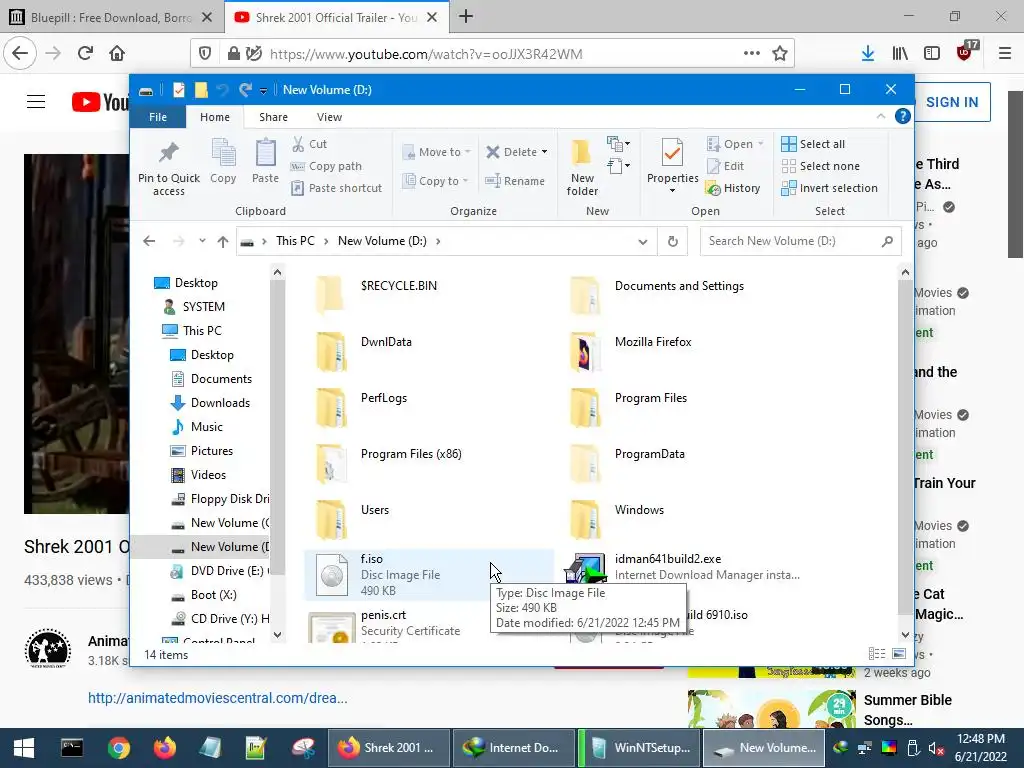Image resolution: width=1024 pixels, height=768 pixels.
Task: Click Paste shortcut in ribbon
Action: [x=336, y=188]
